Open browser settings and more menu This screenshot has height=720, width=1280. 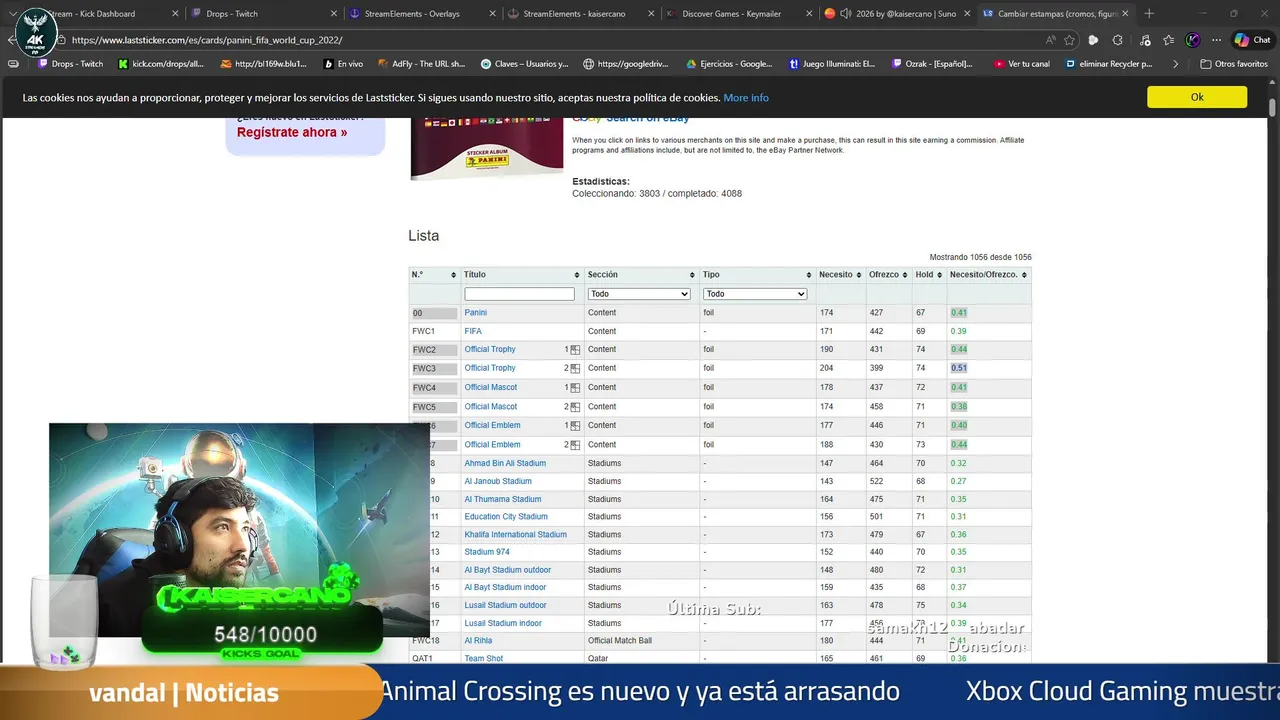(1216, 40)
